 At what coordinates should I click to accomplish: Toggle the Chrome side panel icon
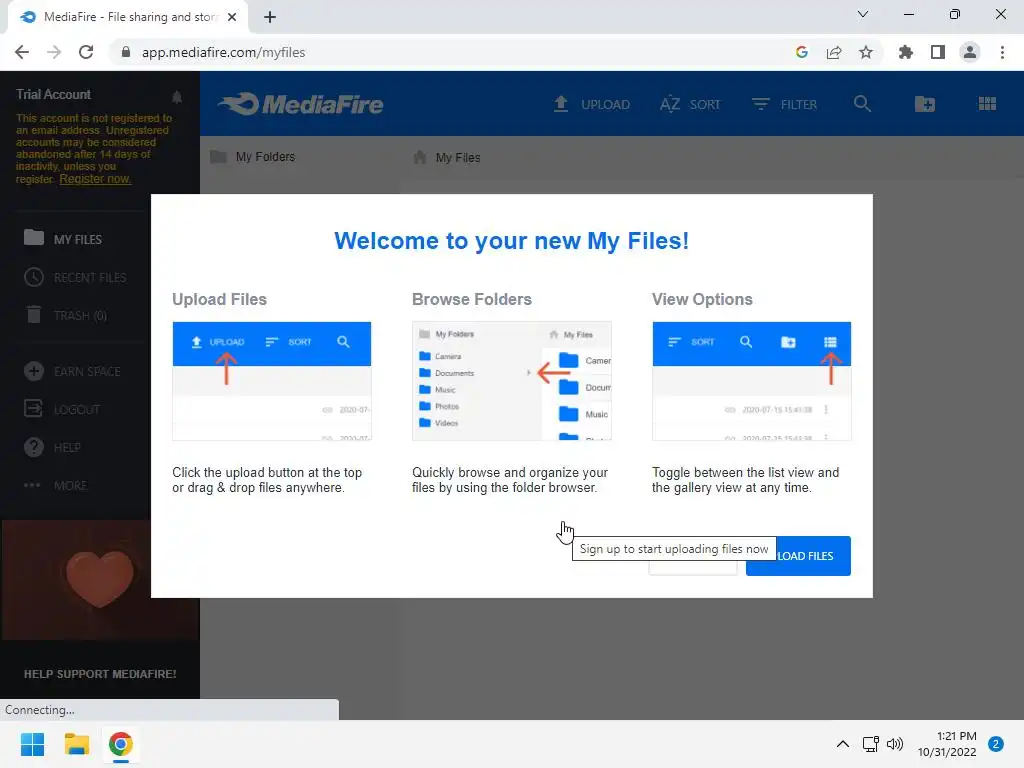point(938,52)
